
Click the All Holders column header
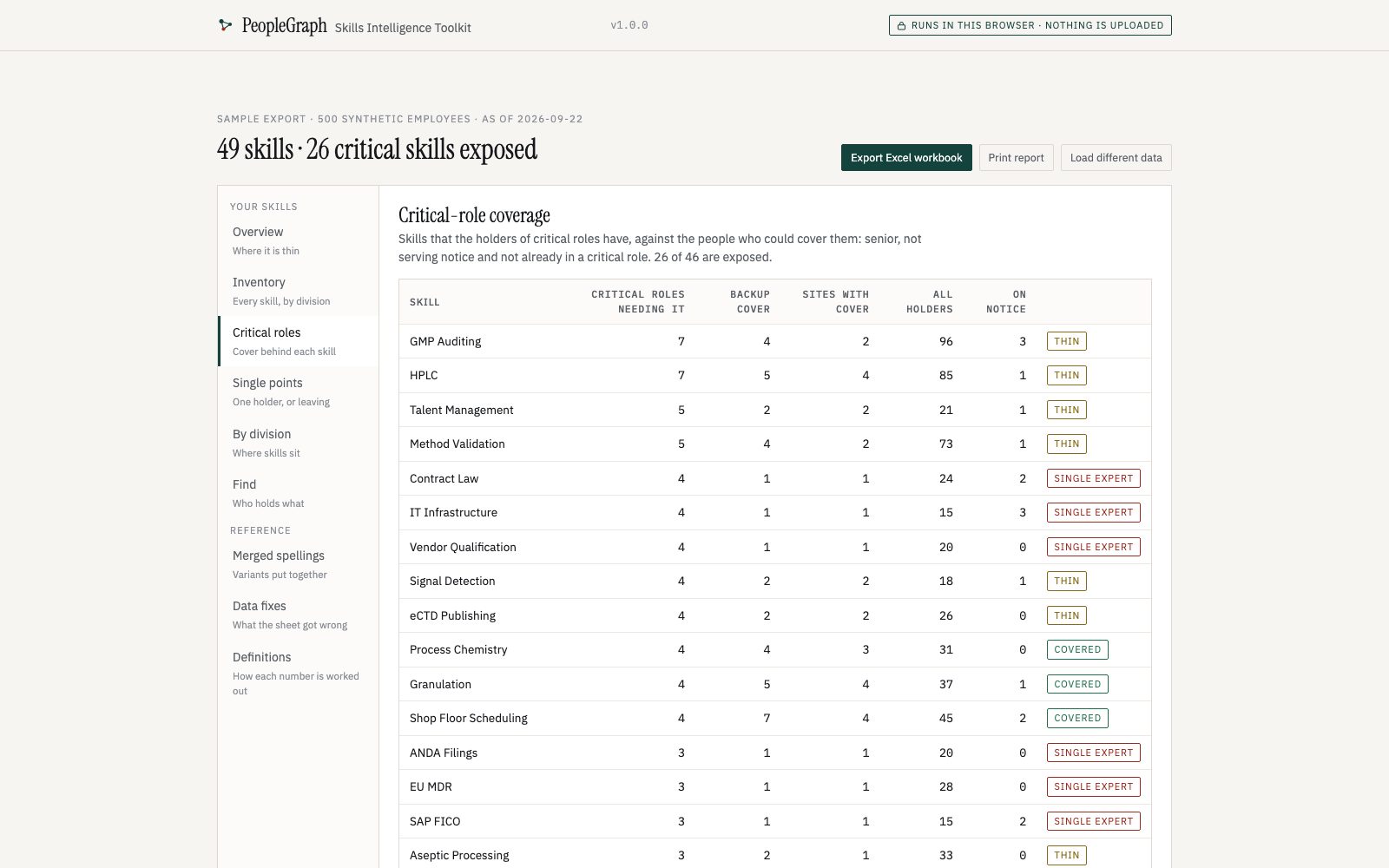point(929,302)
